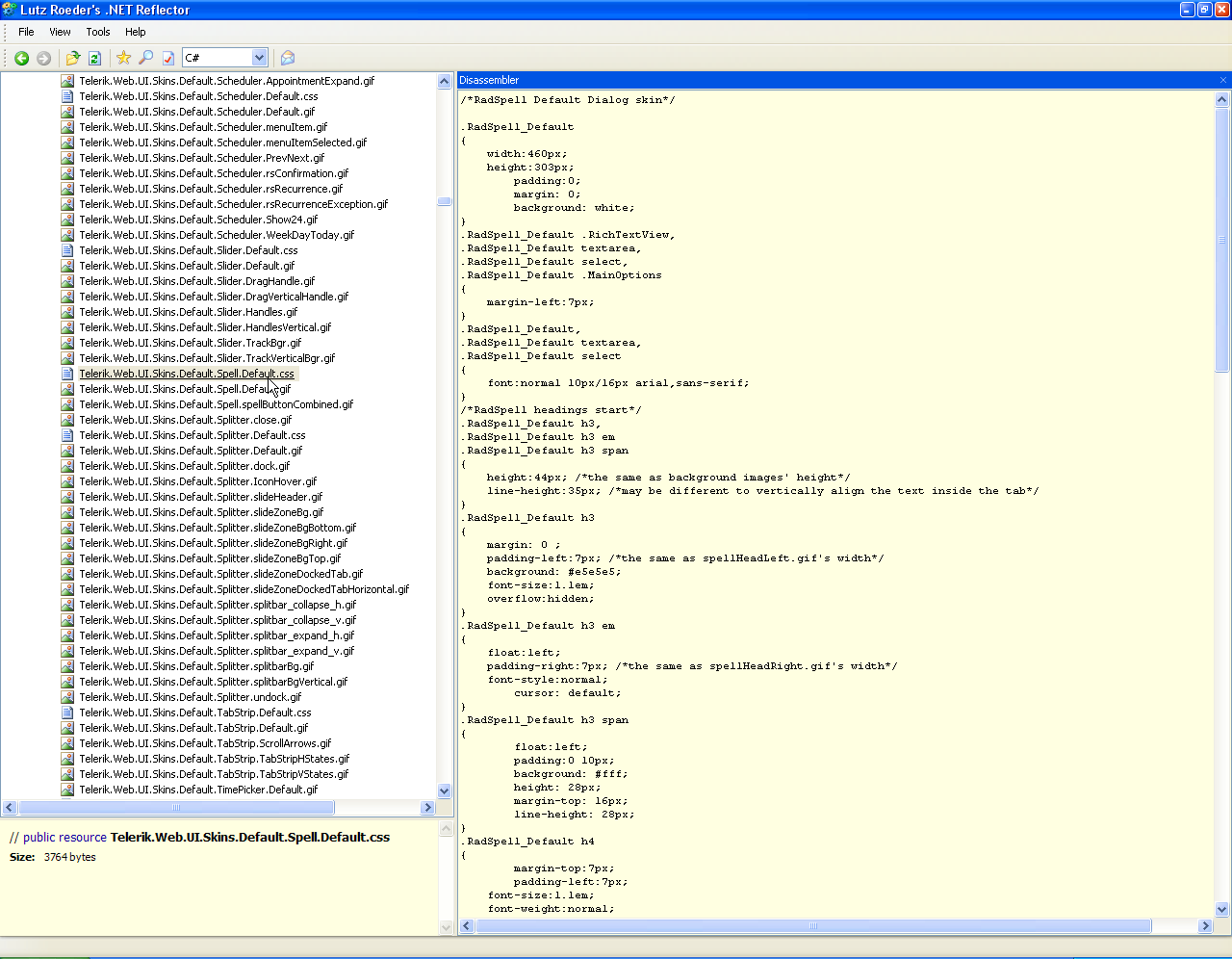Viewport: 1232px width, 959px height.
Task: Click the grey Forward arrow in the toolbar
Action: coord(43,58)
